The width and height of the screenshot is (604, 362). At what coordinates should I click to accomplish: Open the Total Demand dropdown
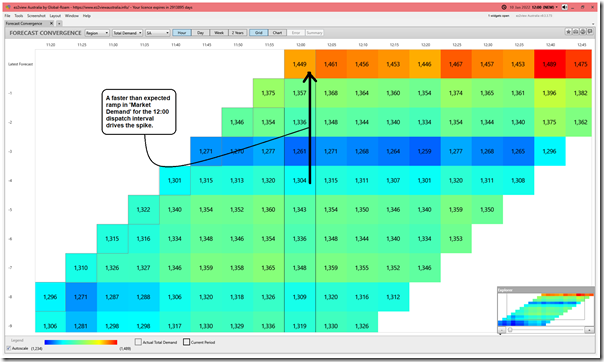click(x=128, y=33)
